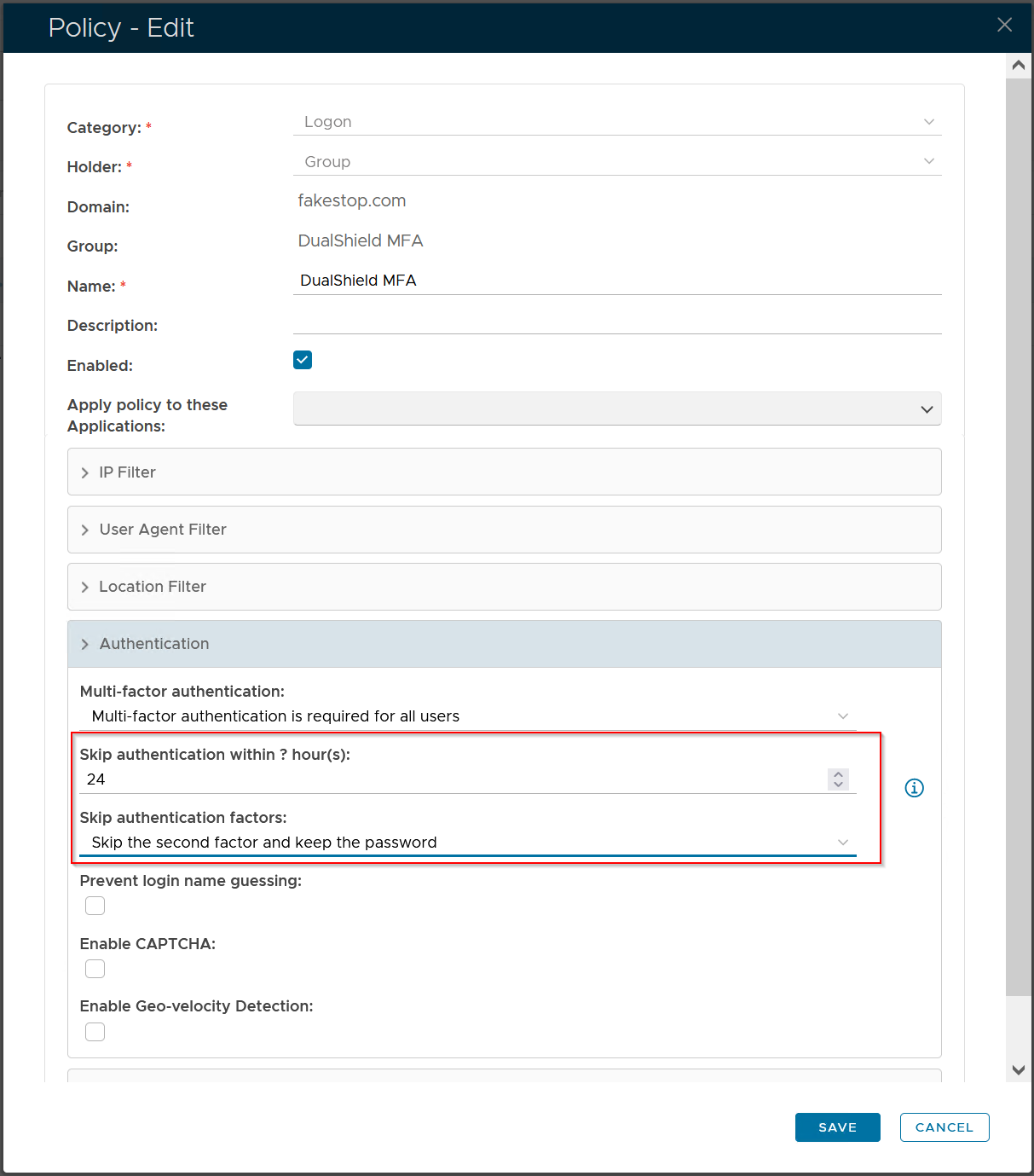Tick the Enable CAPTCHA checkbox
This screenshot has width=1034, height=1176.
[95, 969]
